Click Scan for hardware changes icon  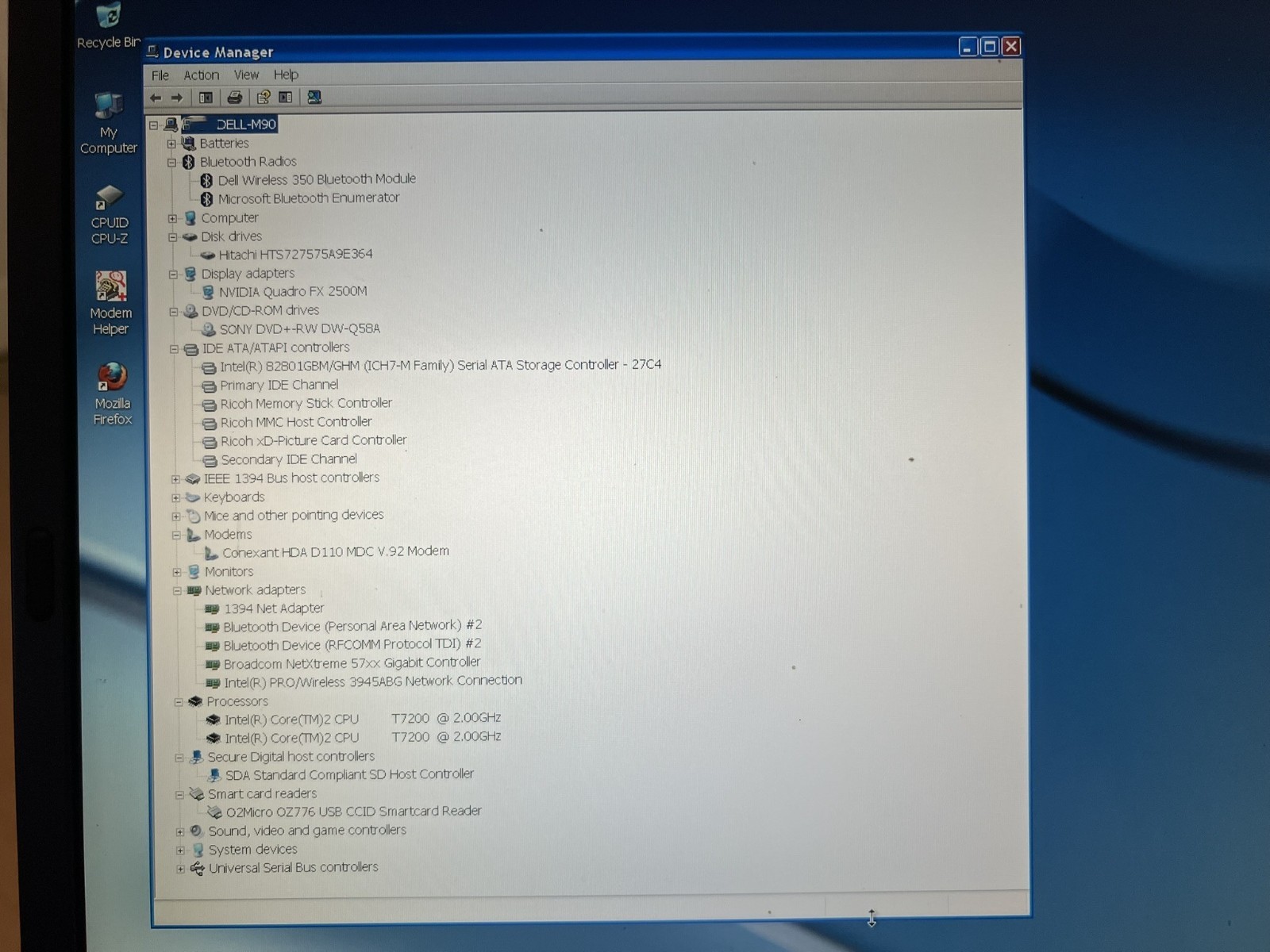click(314, 98)
